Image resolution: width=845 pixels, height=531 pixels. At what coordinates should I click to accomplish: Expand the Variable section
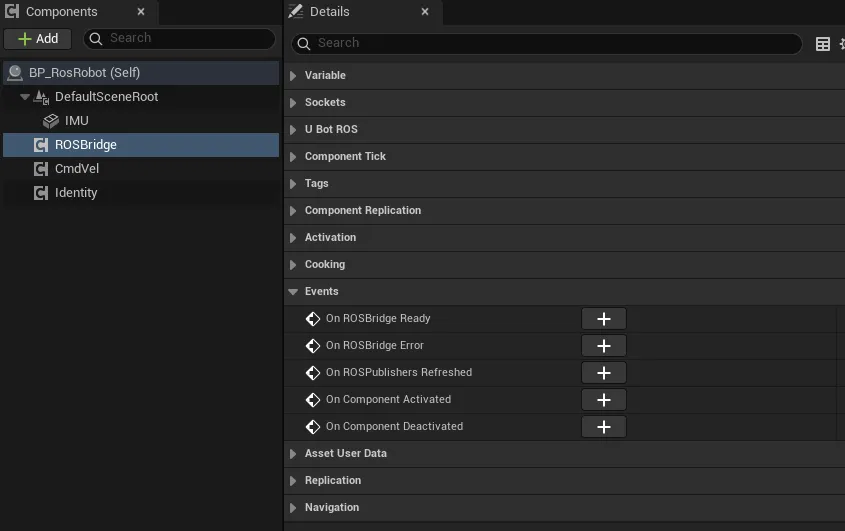(x=293, y=75)
